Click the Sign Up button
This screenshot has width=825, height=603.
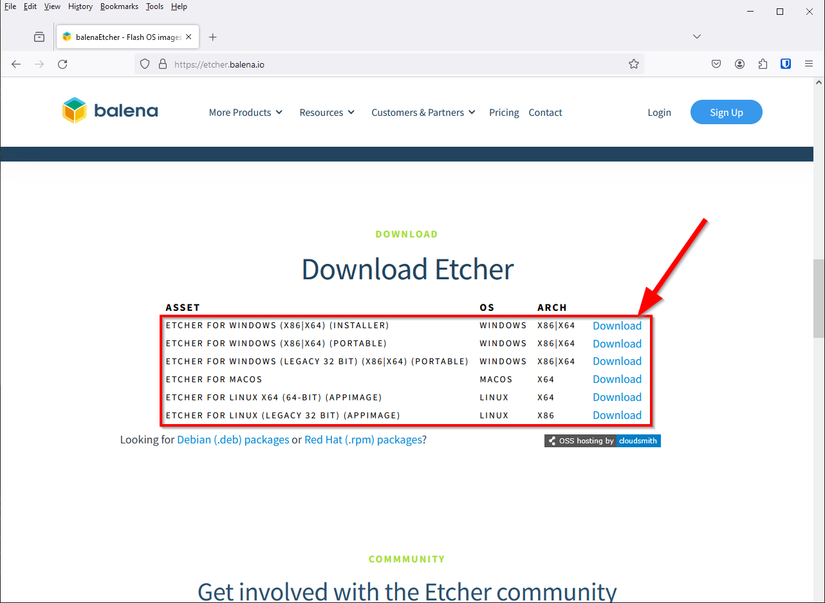point(726,112)
